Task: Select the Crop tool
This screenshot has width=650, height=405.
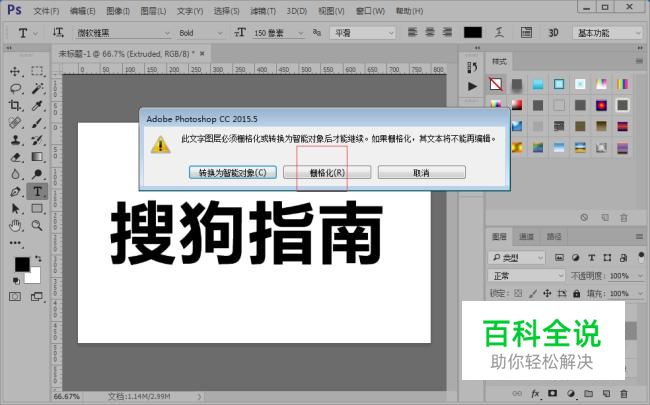Action: tap(15, 105)
